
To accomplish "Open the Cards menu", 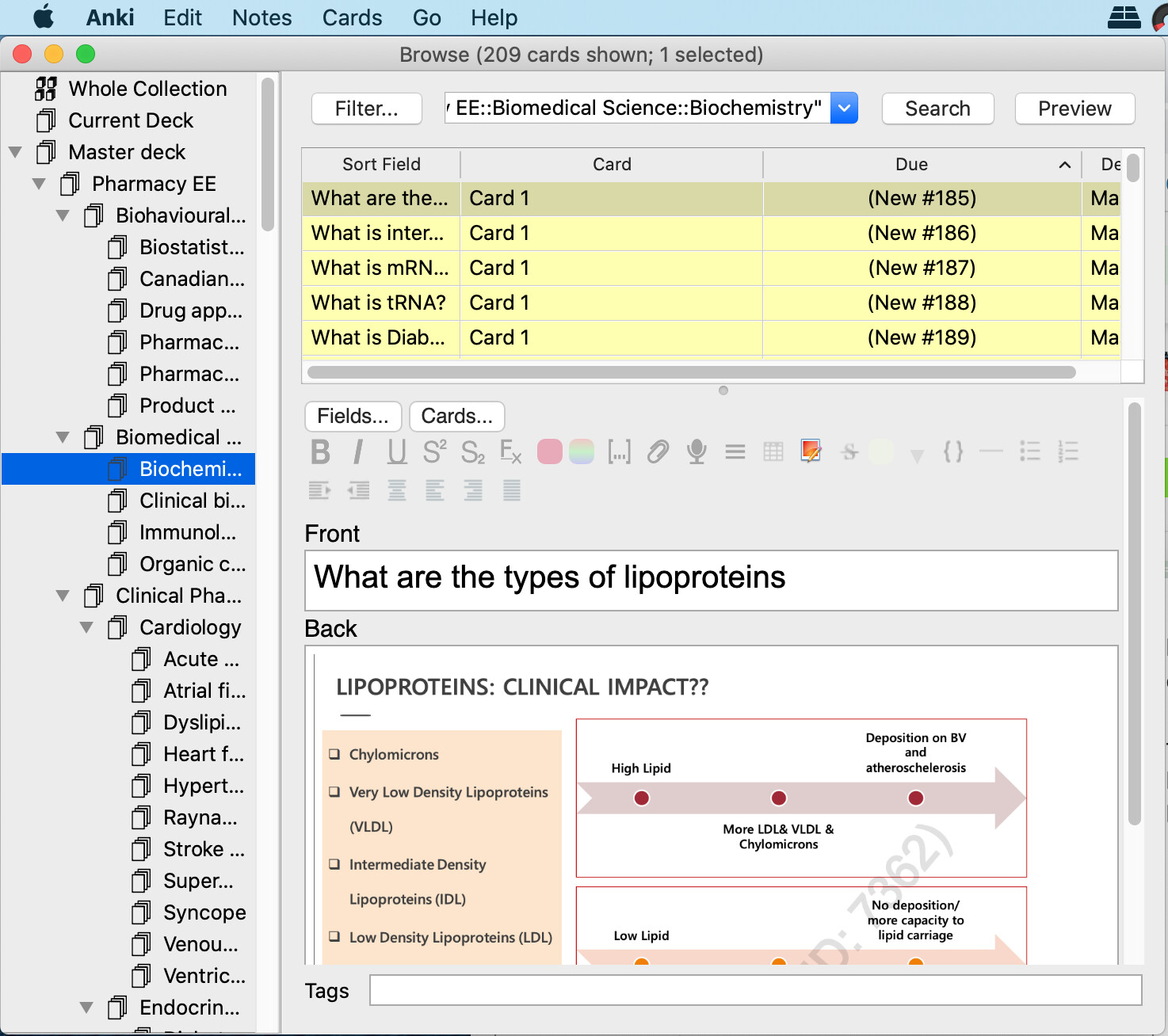I will pos(353,17).
